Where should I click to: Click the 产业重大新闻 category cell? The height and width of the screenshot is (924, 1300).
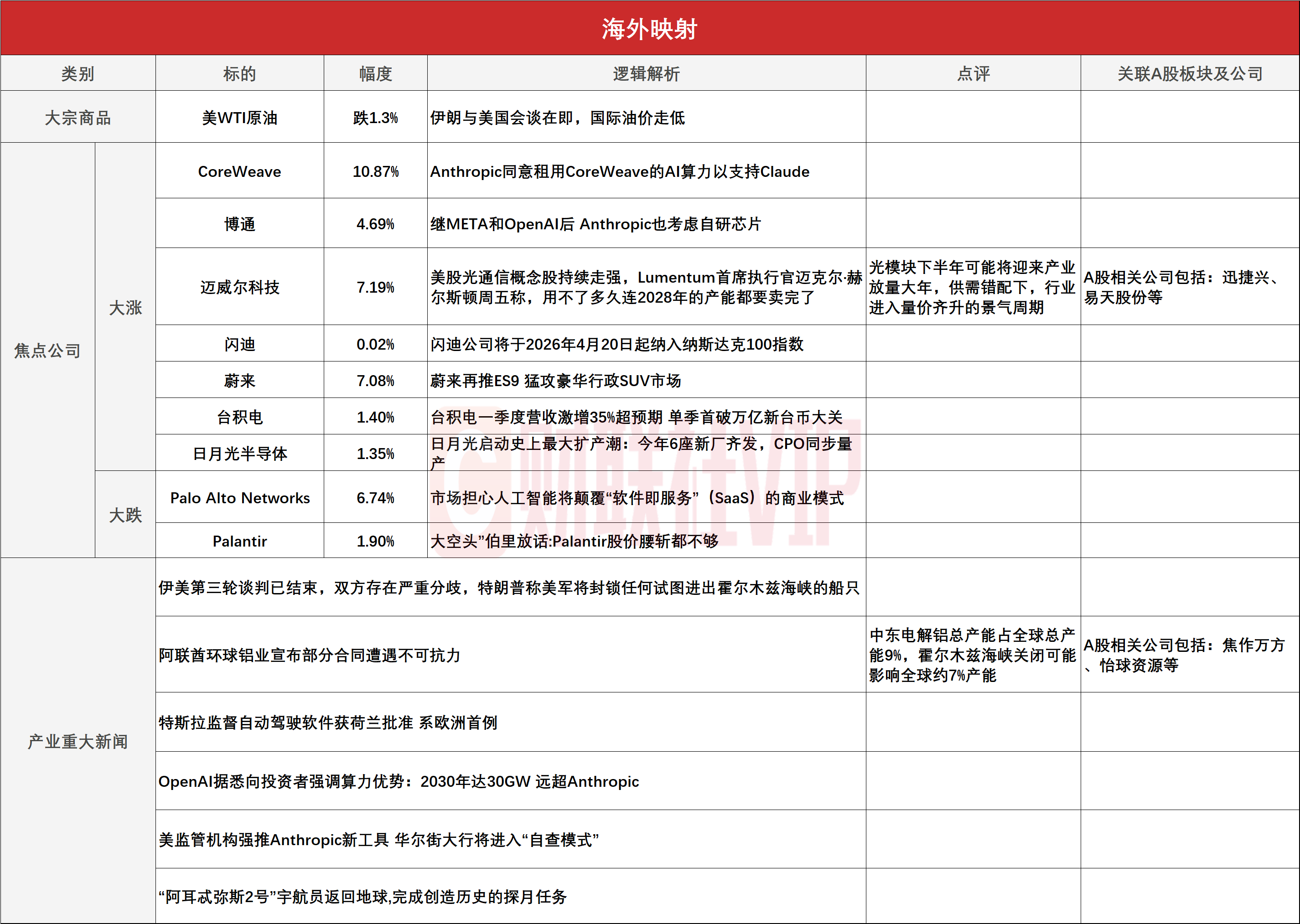[x=78, y=741]
